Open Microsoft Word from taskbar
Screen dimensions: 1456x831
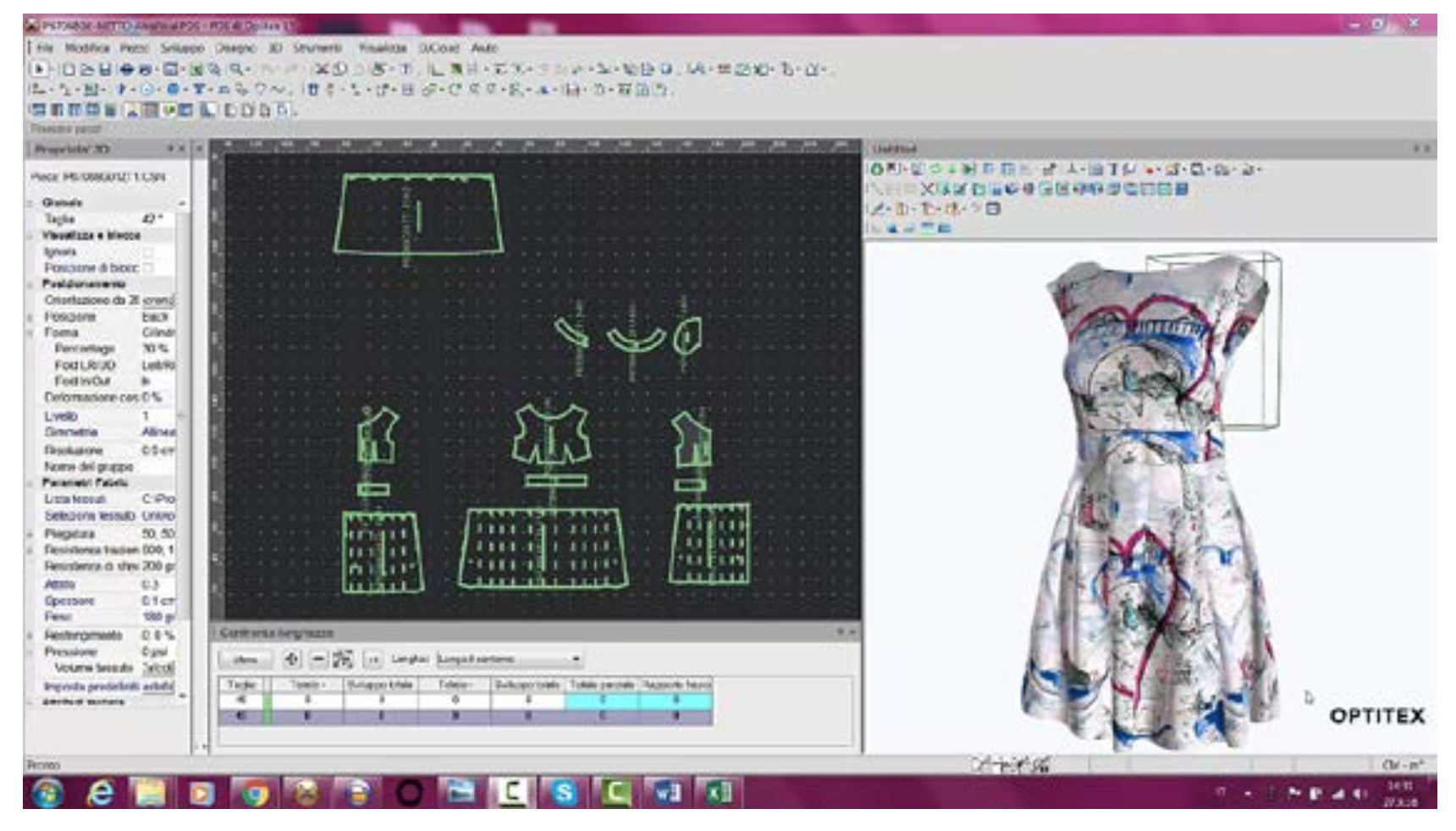pyautogui.click(x=666, y=793)
